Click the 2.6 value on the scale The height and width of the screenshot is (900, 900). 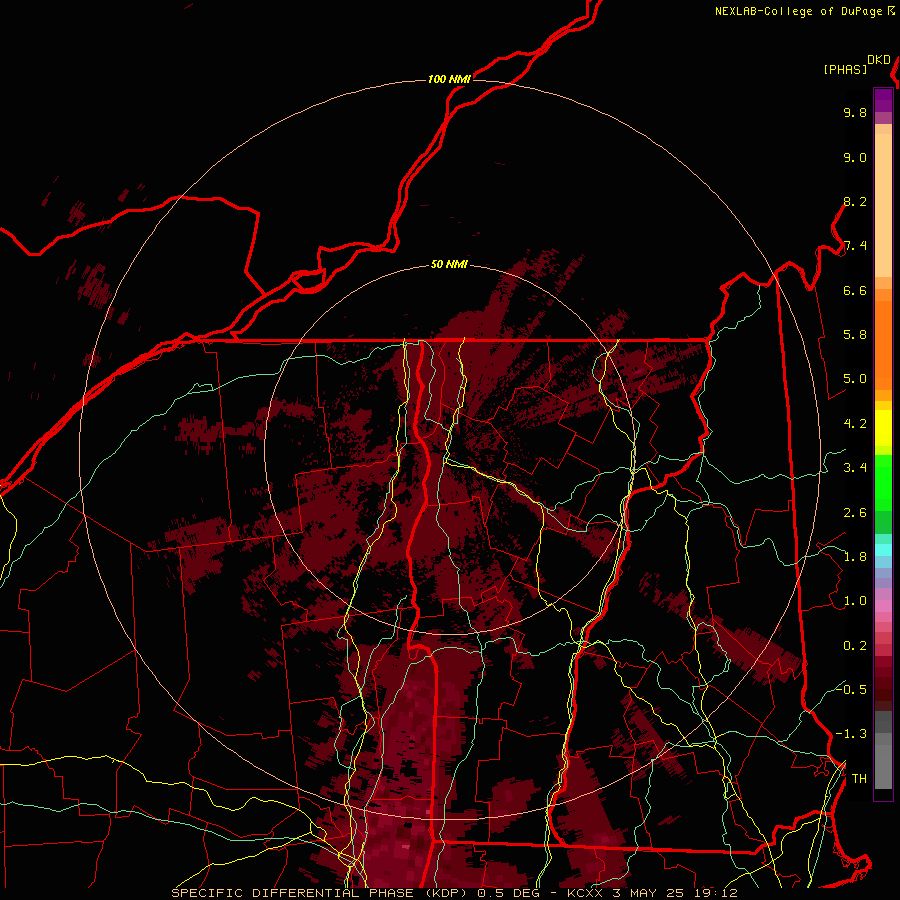855,513
